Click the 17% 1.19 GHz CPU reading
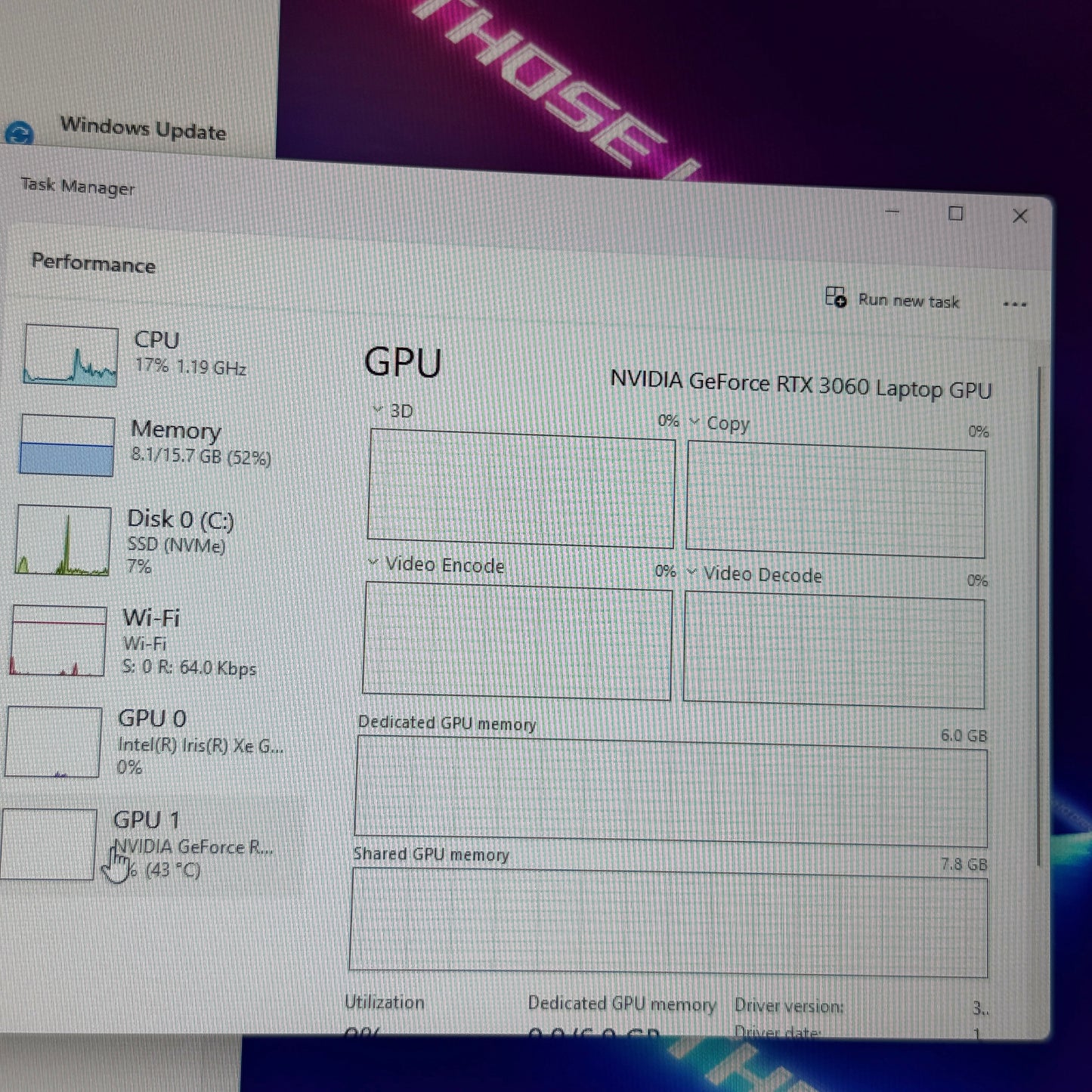 190,367
